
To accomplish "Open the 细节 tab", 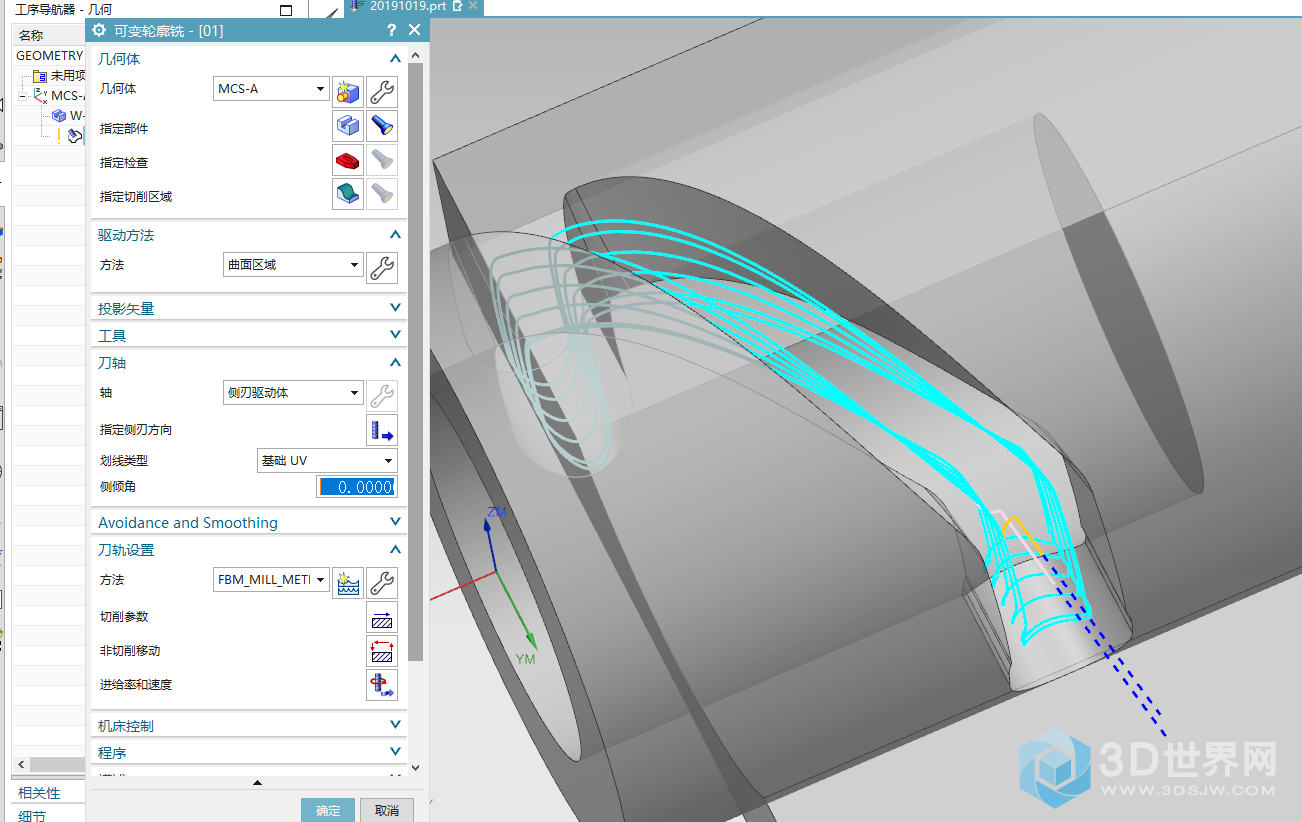I will (x=32, y=815).
